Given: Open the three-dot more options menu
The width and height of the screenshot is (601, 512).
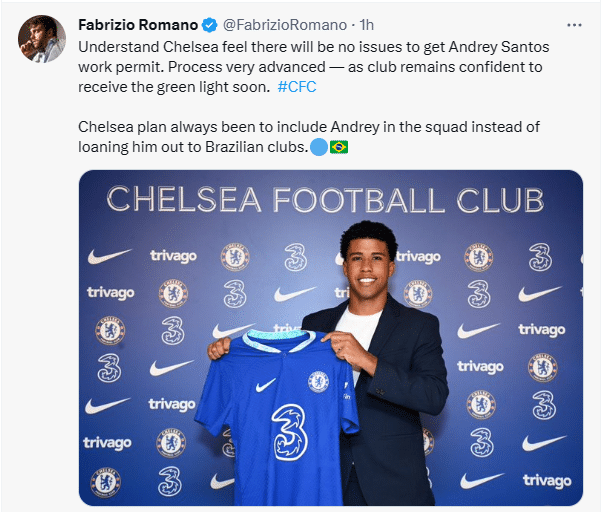Looking at the screenshot, I should click(x=573, y=24).
